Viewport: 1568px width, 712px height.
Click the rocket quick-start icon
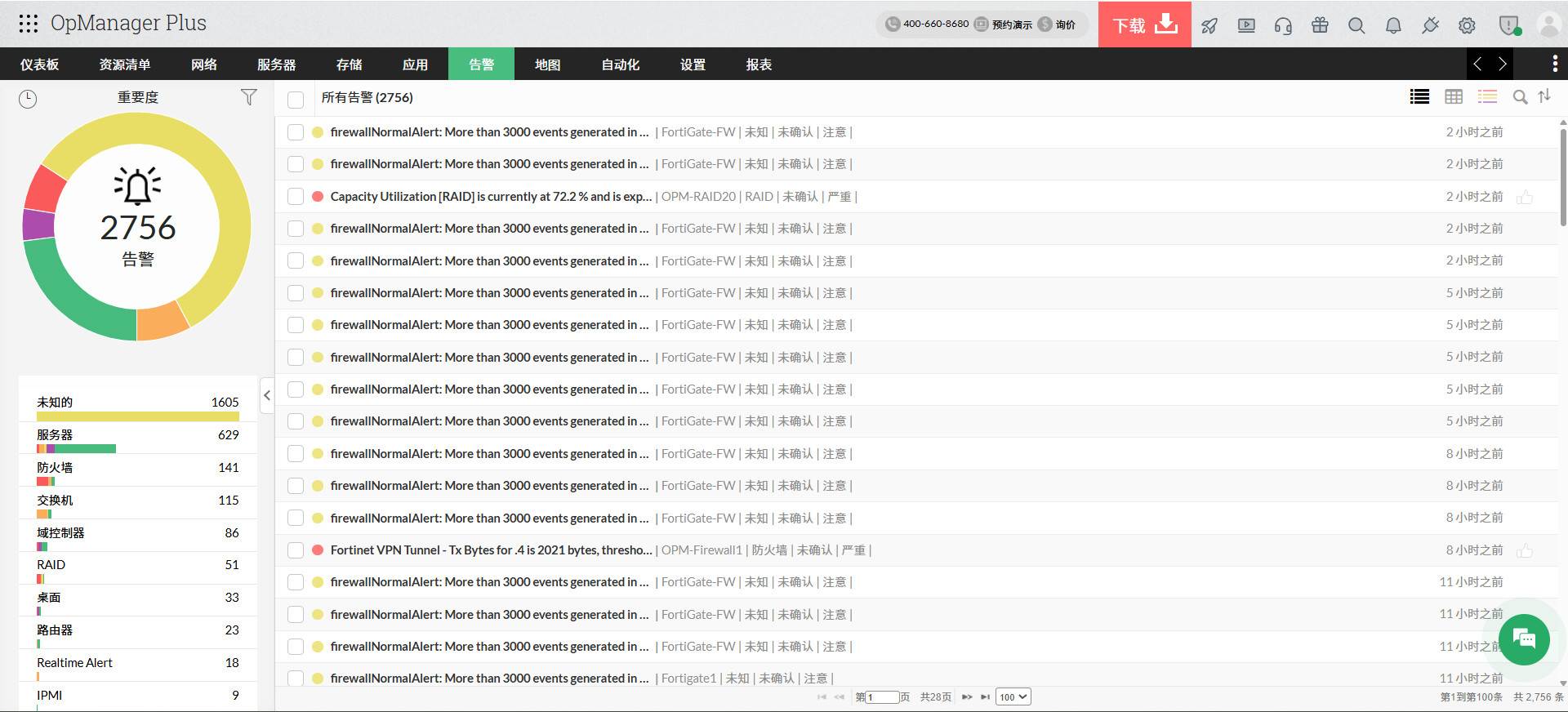1209,25
